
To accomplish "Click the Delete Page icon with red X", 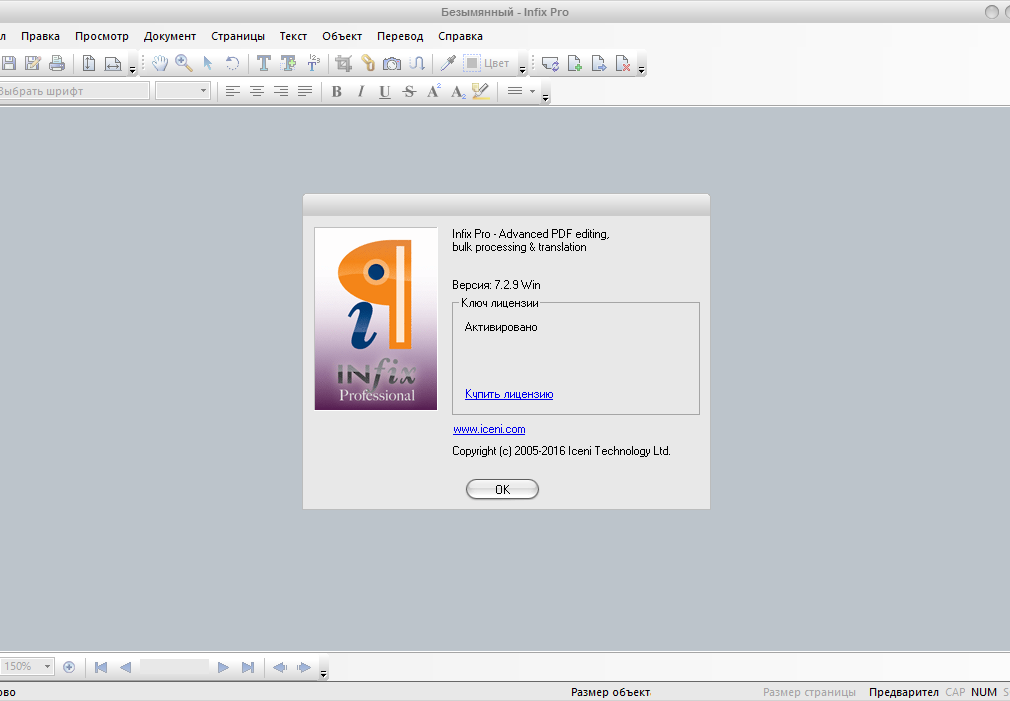I will (623, 63).
